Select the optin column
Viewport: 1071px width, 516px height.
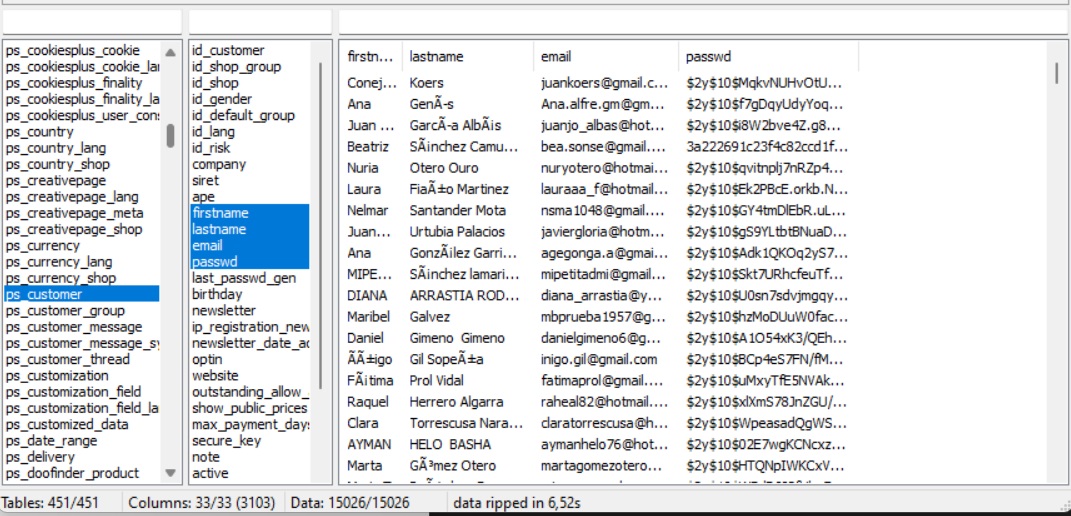249,359
